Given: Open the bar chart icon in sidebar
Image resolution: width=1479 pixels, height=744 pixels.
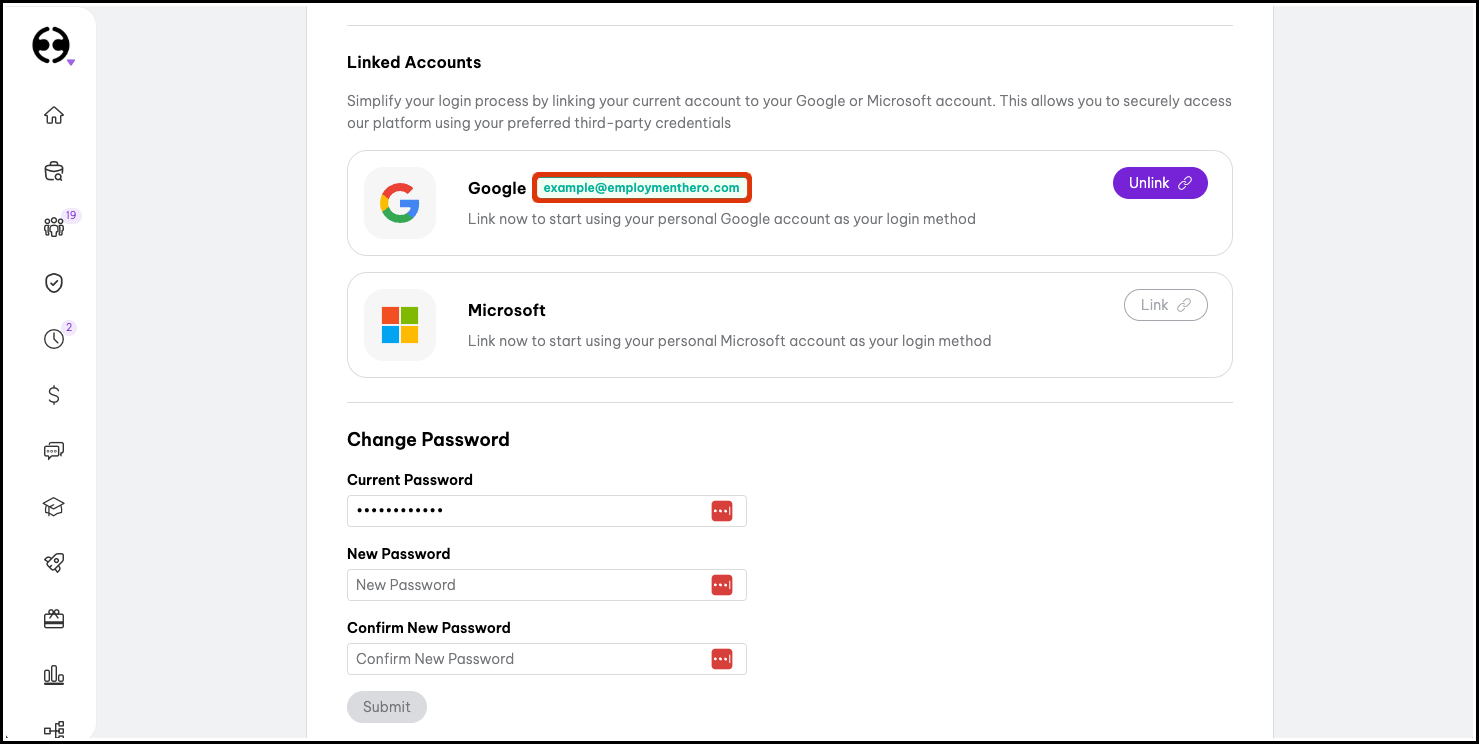Looking at the screenshot, I should [54, 676].
